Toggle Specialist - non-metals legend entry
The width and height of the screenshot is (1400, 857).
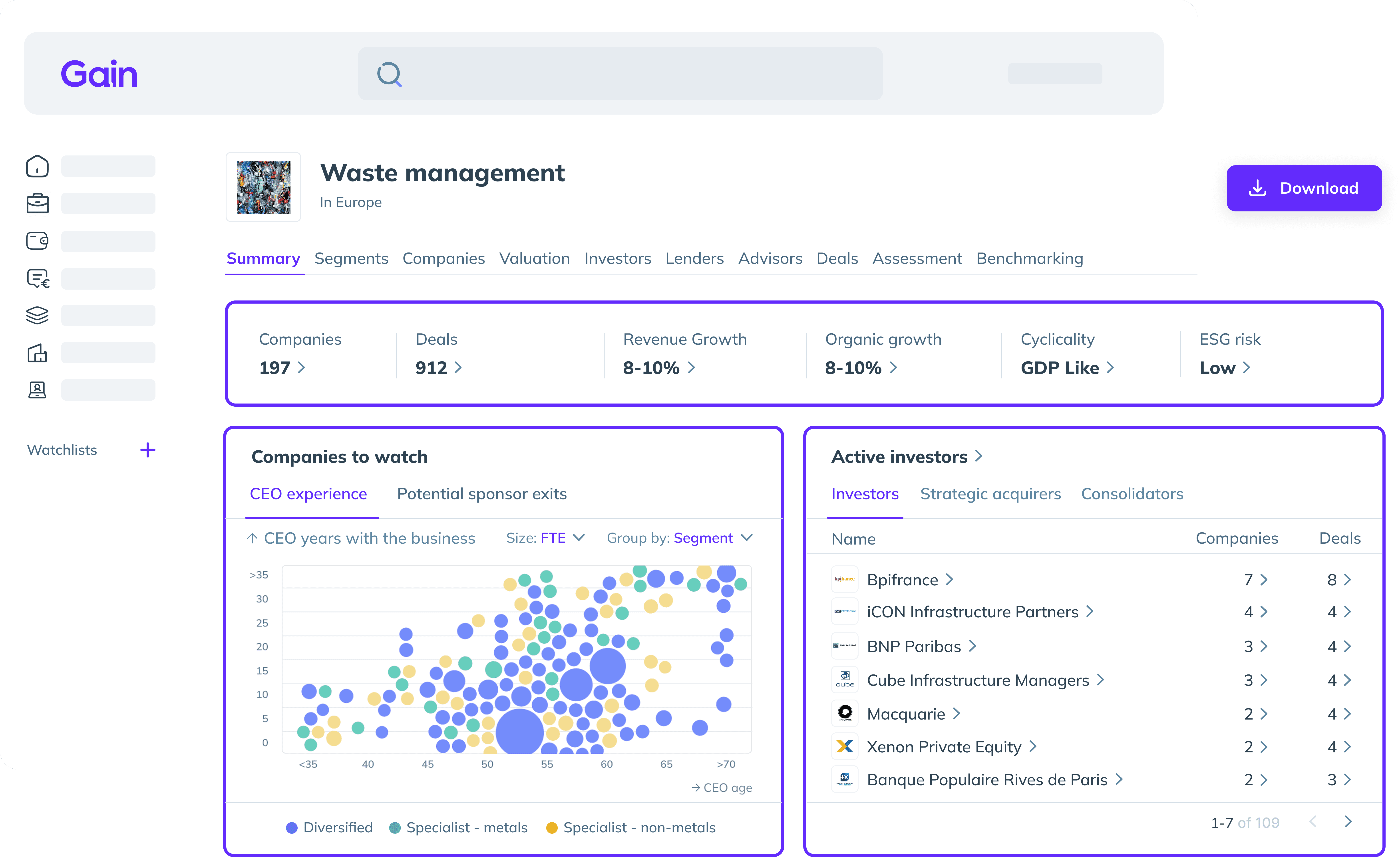(631, 827)
